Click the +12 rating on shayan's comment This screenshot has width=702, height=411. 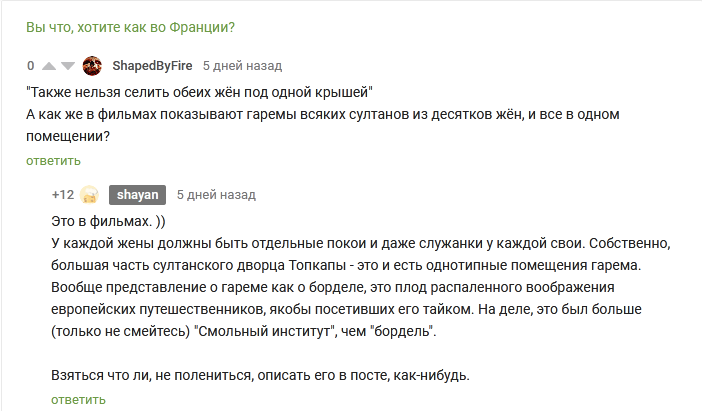pos(63,194)
